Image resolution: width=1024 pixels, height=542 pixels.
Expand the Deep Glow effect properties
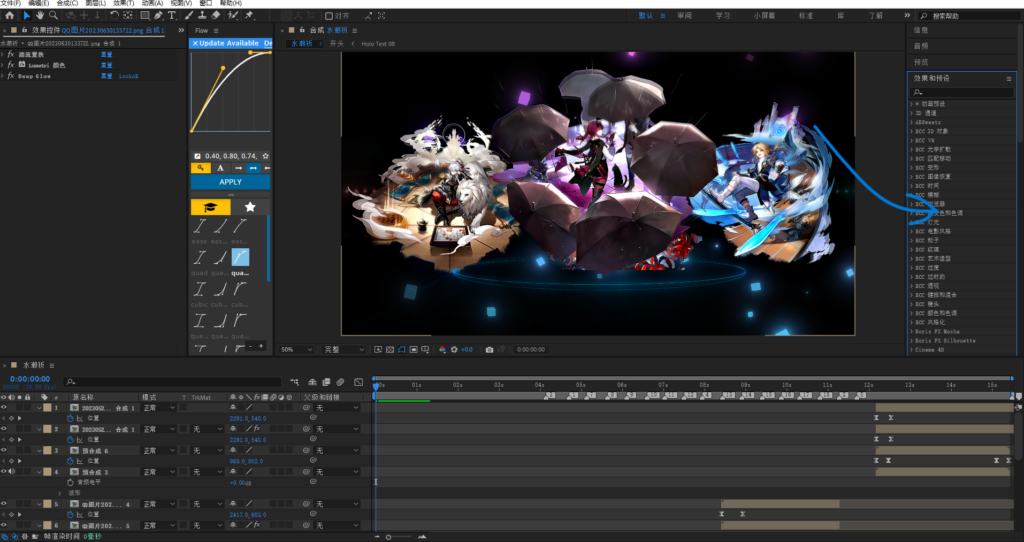pos(3,76)
